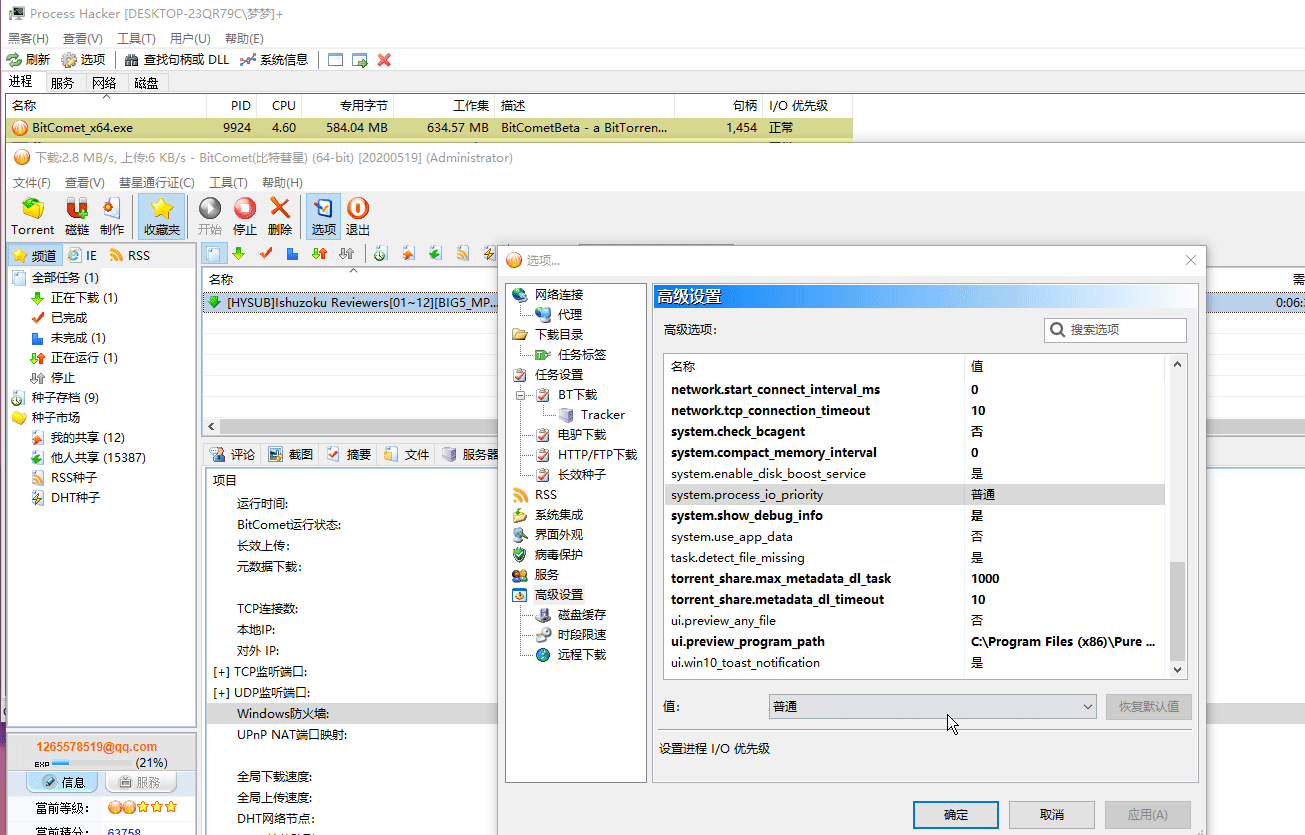Click the 删除 red X delete icon
Image resolution: width=1305 pixels, height=835 pixels.
(280, 216)
